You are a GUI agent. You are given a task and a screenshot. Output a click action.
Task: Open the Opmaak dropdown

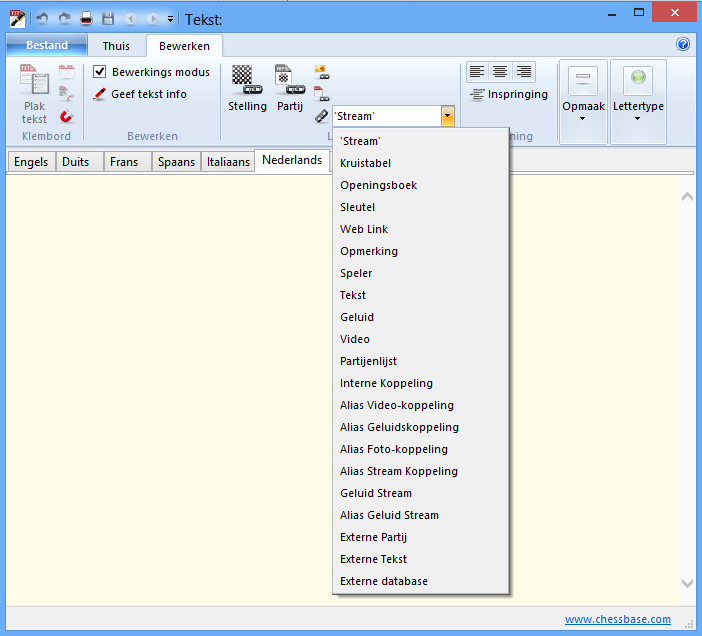tap(583, 102)
